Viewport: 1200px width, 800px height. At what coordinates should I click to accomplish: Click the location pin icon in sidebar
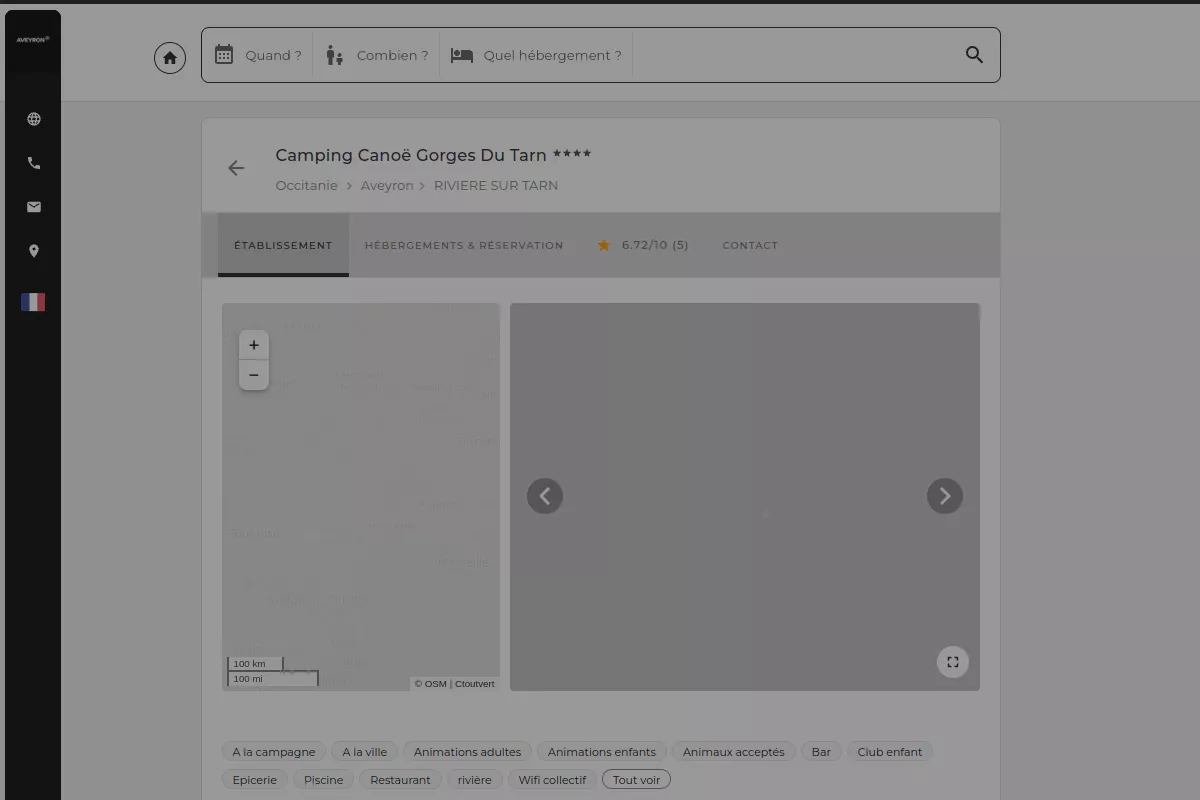click(x=34, y=251)
